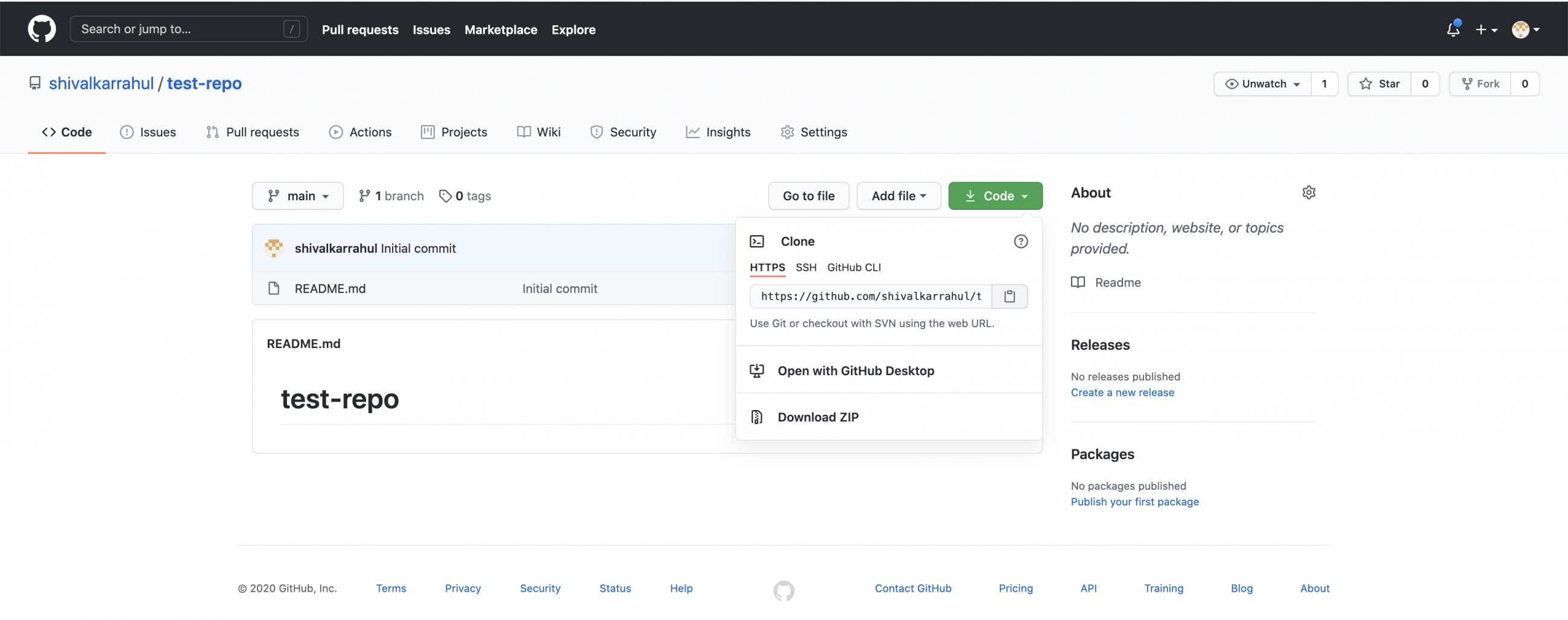
Task: Click the 0 tags link
Action: coord(465,196)
